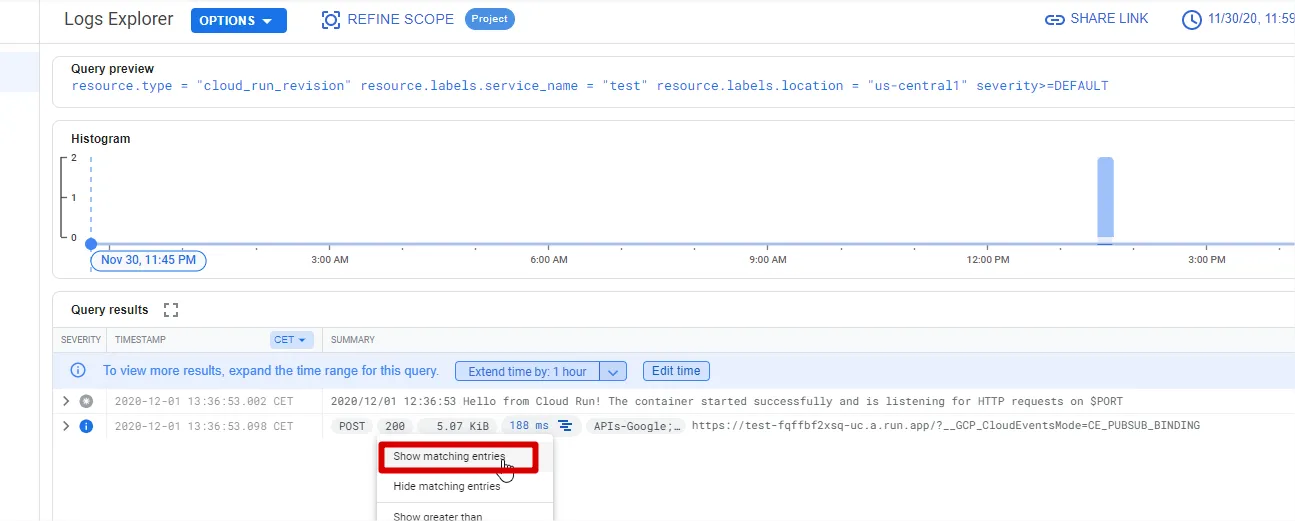Viewport: 1295px width, 521px height.
Task: Click the REFINE SCOPE label
Action: pos(400,19)
